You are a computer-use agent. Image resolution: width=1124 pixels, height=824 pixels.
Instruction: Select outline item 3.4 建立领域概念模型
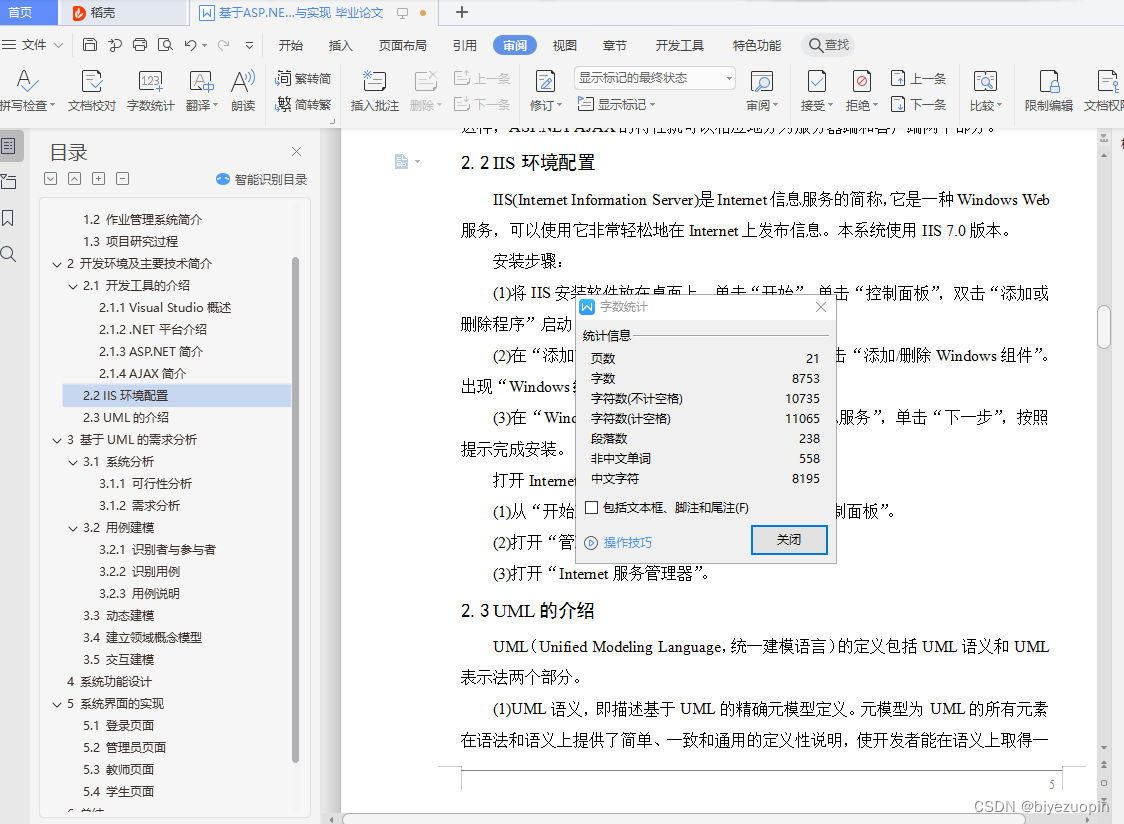[x=142, y=638]
